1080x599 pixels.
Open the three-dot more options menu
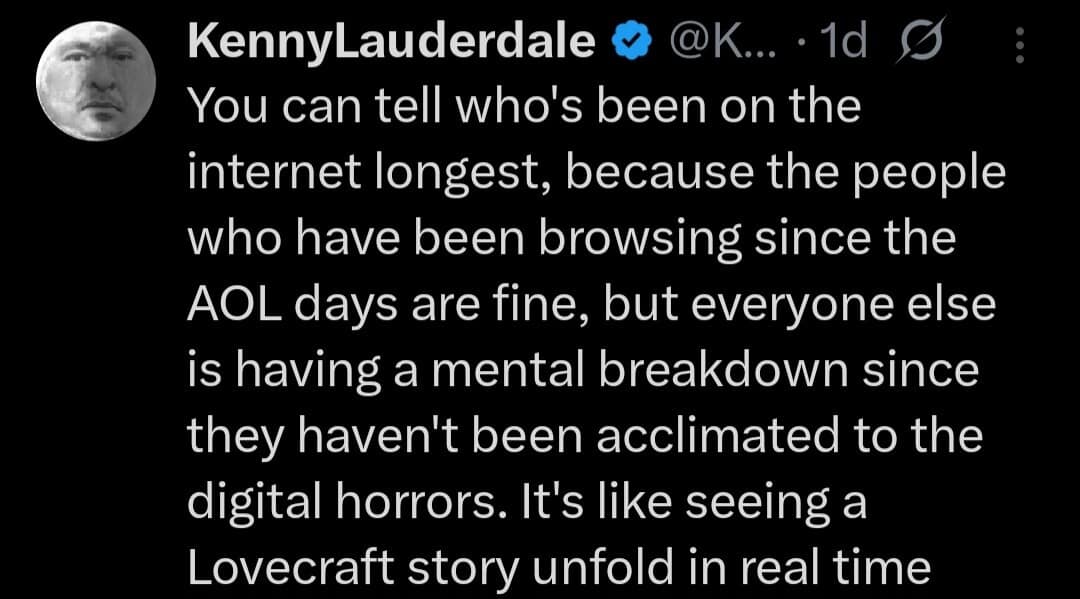click(1020, 45)
